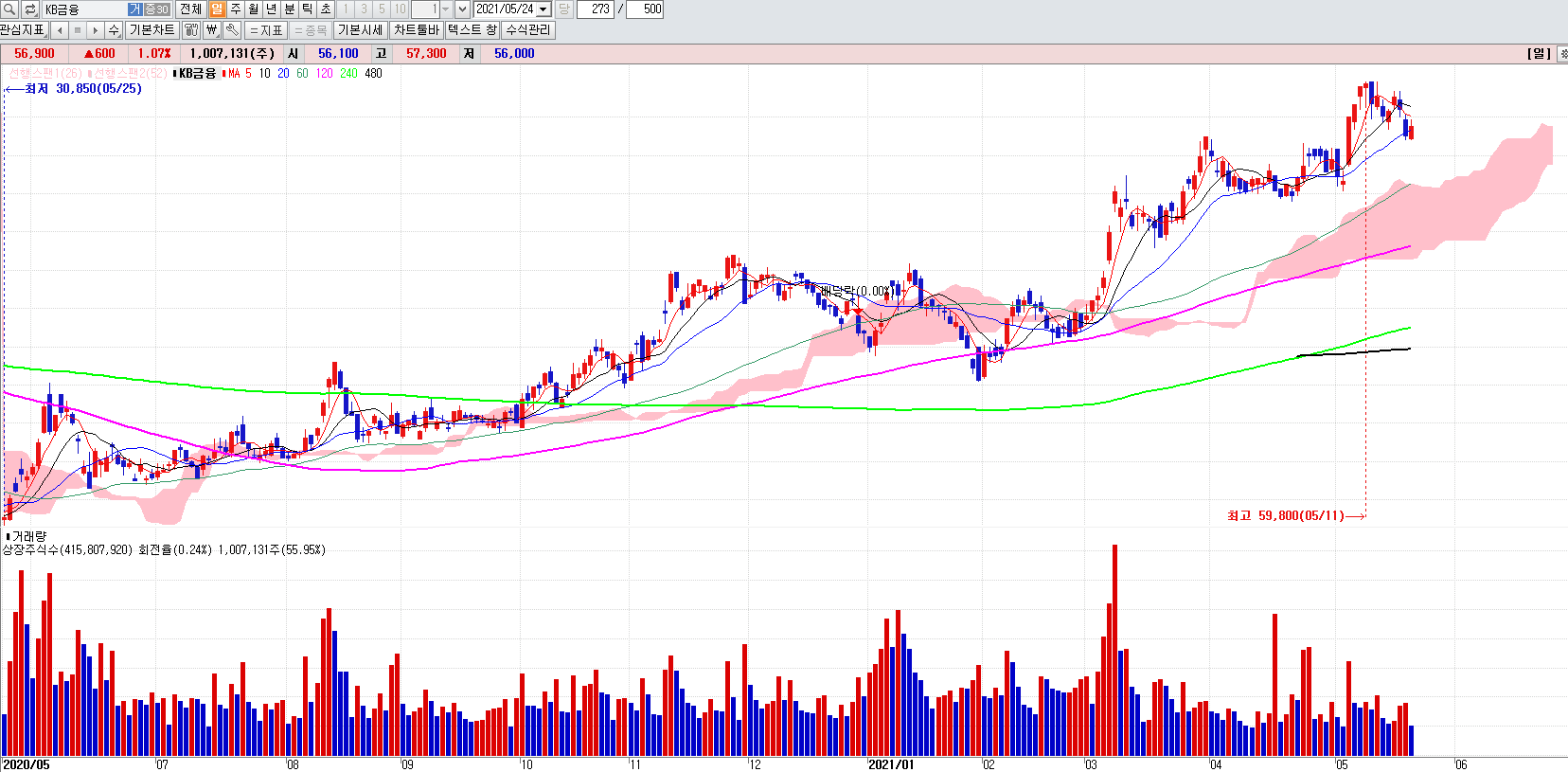Click the magnifier stock search icon
The image size is (1568, 772).
[9, 9]
